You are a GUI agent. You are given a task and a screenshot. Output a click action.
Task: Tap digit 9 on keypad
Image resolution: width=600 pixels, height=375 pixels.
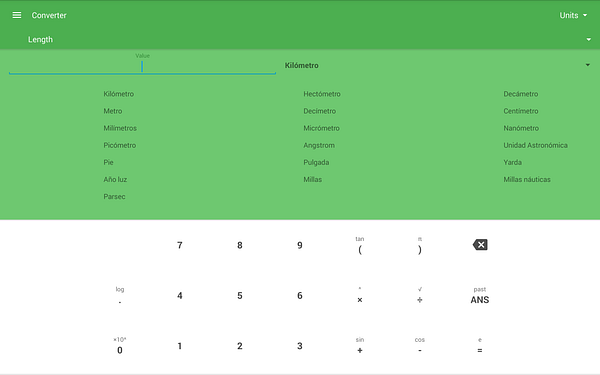click(300, 245)
